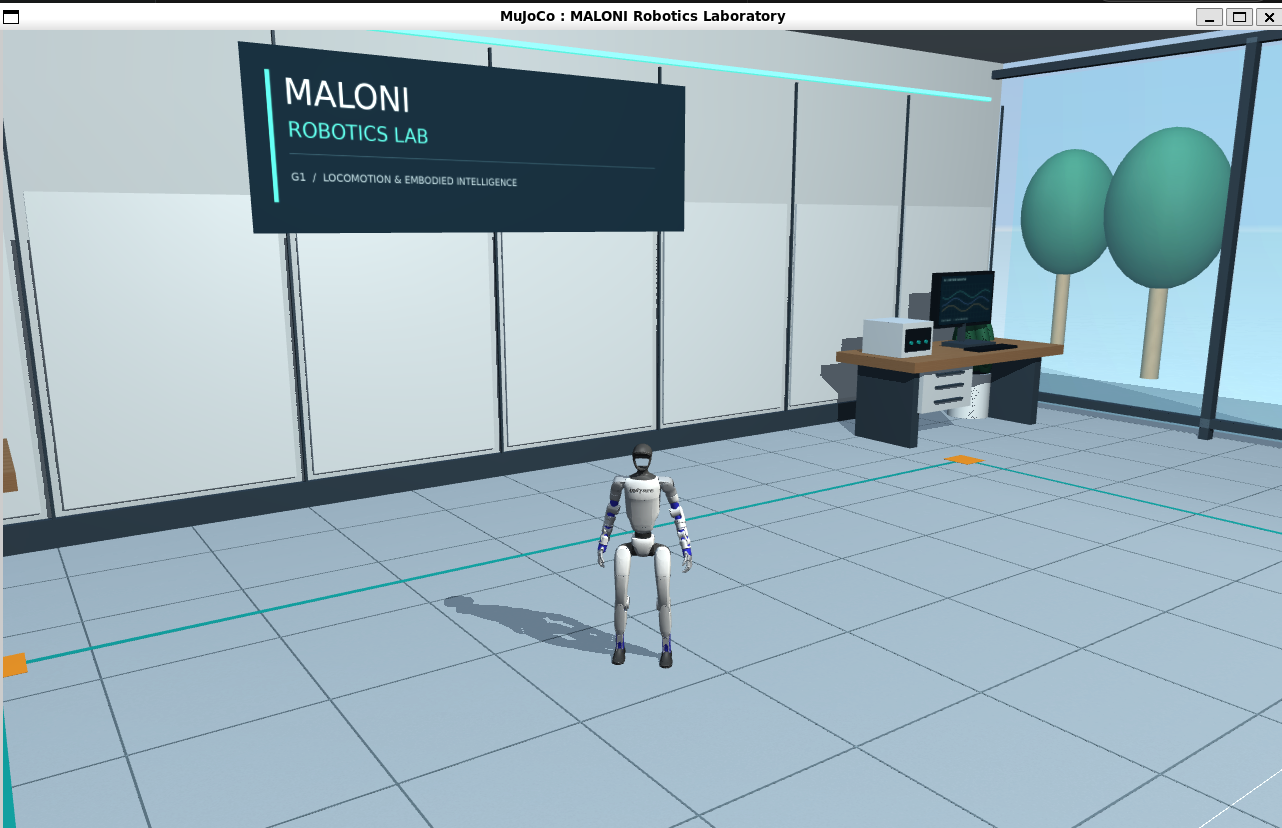
Task: Click the title text "MuJoCo : MALONI Robotics Laboratory"
Action: [643, 16]
